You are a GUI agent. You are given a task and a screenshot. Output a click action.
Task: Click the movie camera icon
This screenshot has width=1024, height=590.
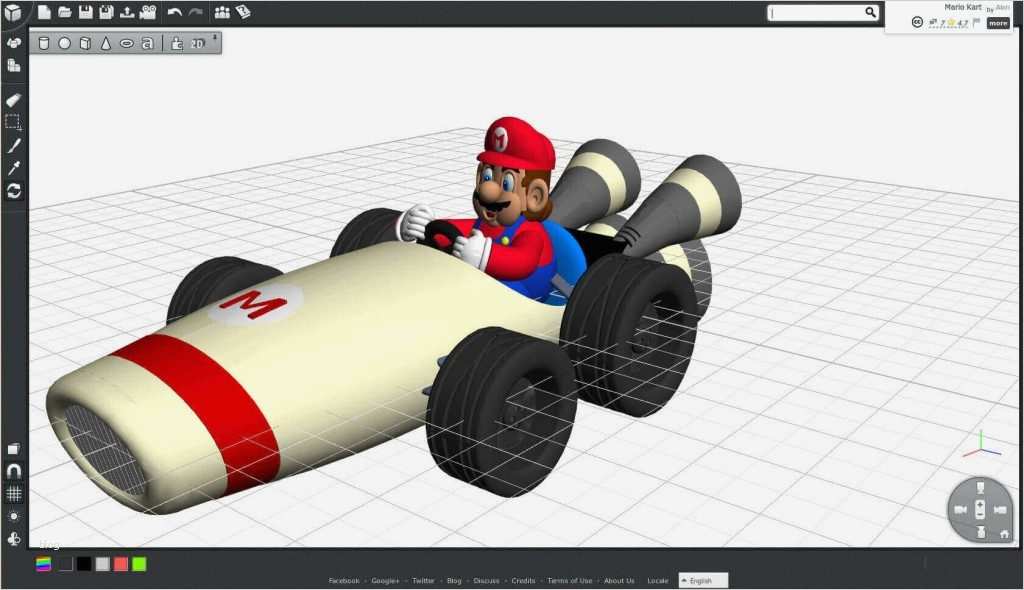pyautogui.click(x=148, y=12)
